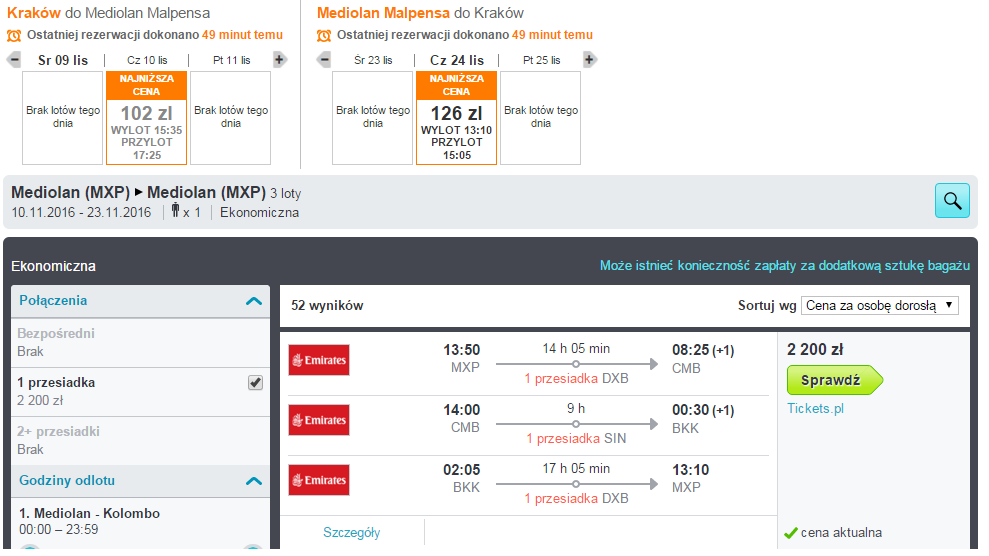989x556 pixels.
Task: Select Śr 23 lis date tab
Action: [373, 61]
